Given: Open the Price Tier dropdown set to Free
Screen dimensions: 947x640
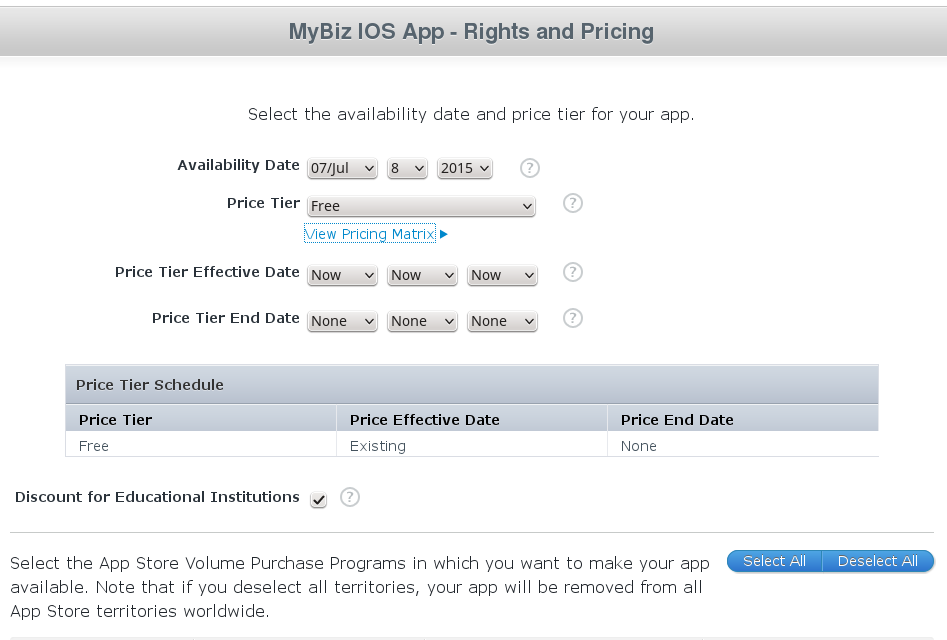Looking at the screenshot, I should point(421,204).
